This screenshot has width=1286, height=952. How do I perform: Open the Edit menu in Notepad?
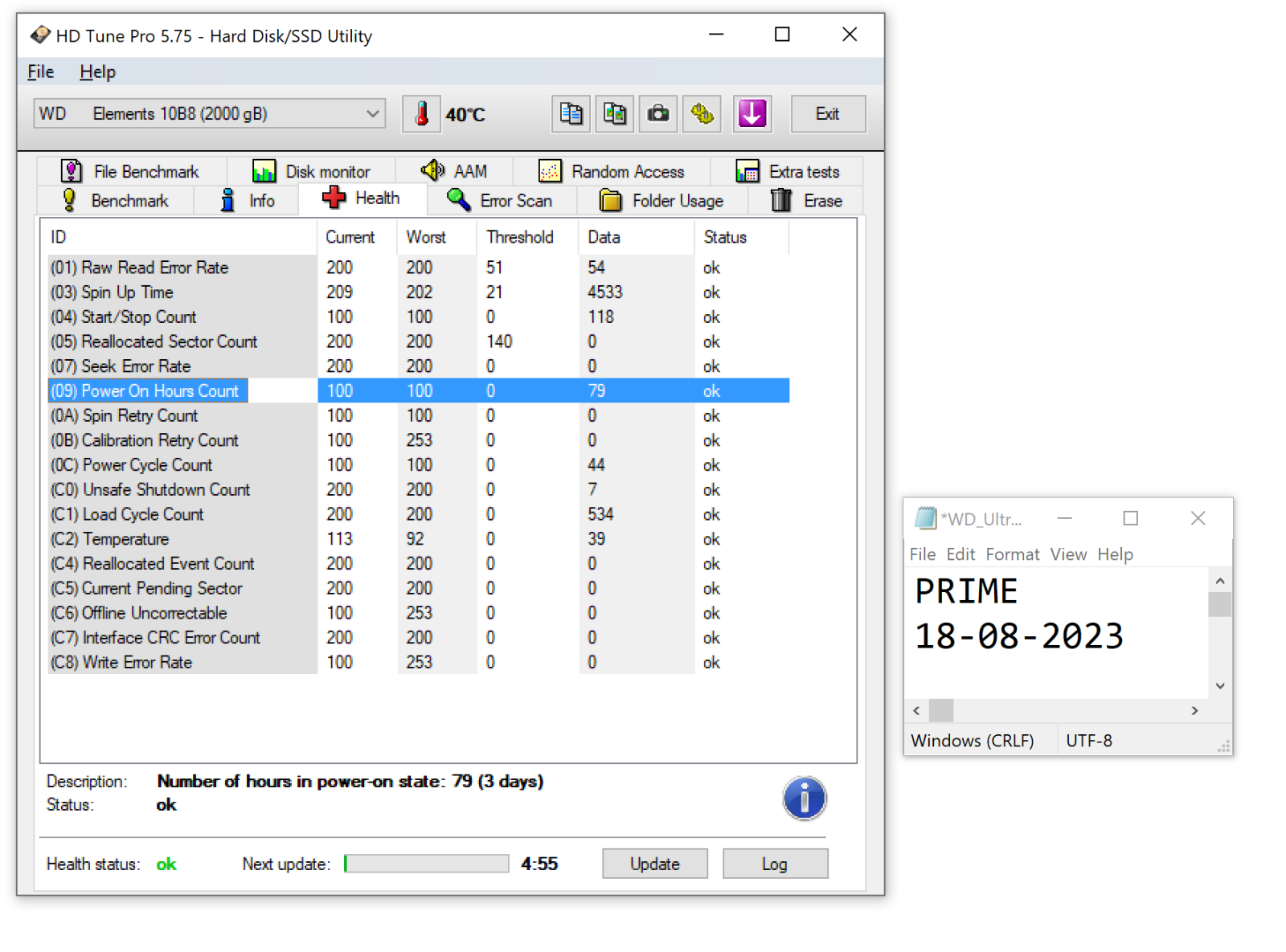pyautogui.click(x=960, y=554)
